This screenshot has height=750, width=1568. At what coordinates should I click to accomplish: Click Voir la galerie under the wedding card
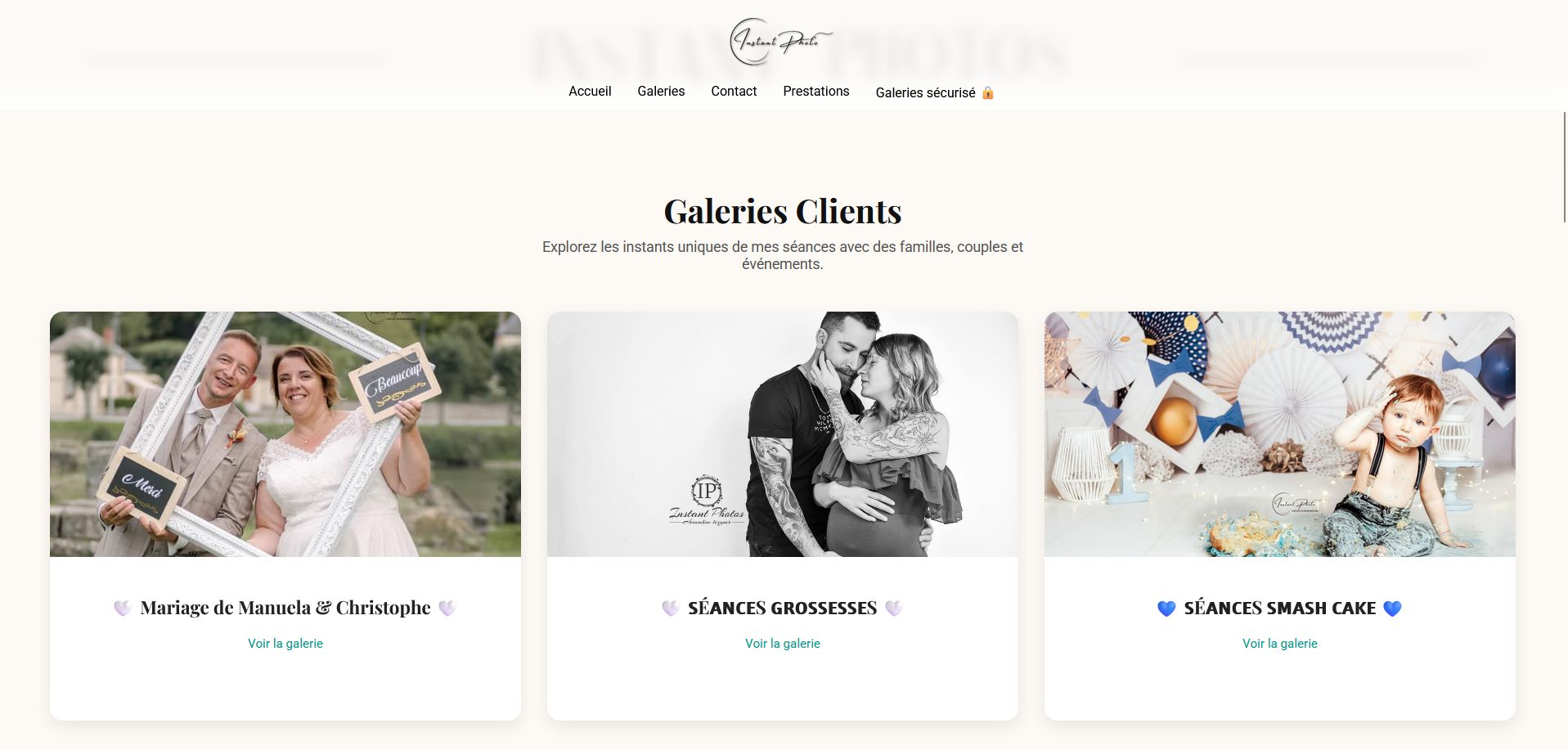pyautogui.click(x=285, y=644)
